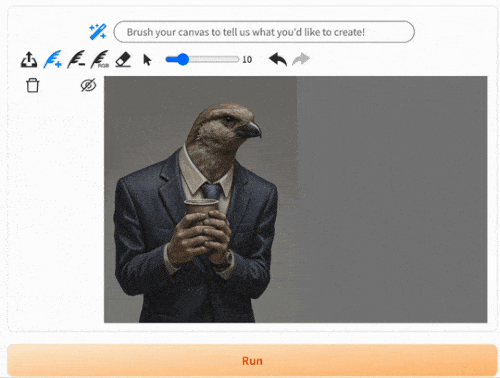Click the brush size slider handle
Image resolution: width=500 pixels, height=378 pixels.
click(x=182, y=59)
